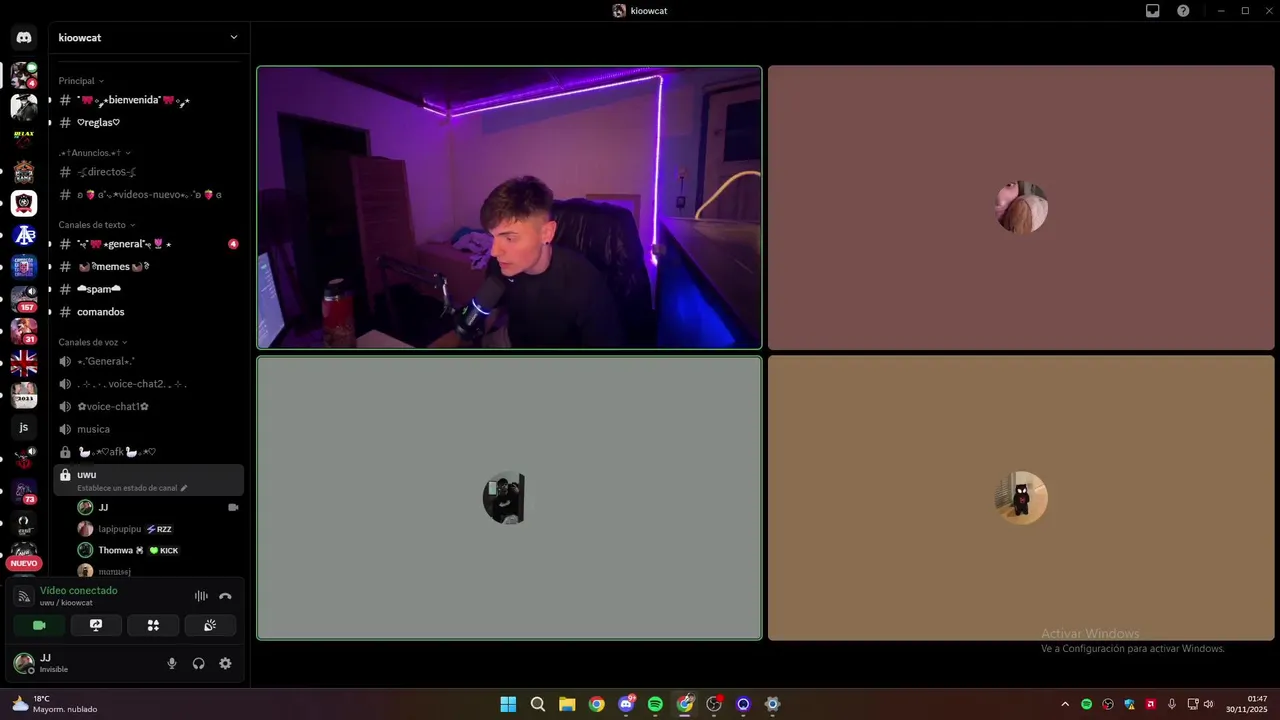Open user settings gear icon
This screenshot has height=720, width=1280.
click(x=225, y=663)
